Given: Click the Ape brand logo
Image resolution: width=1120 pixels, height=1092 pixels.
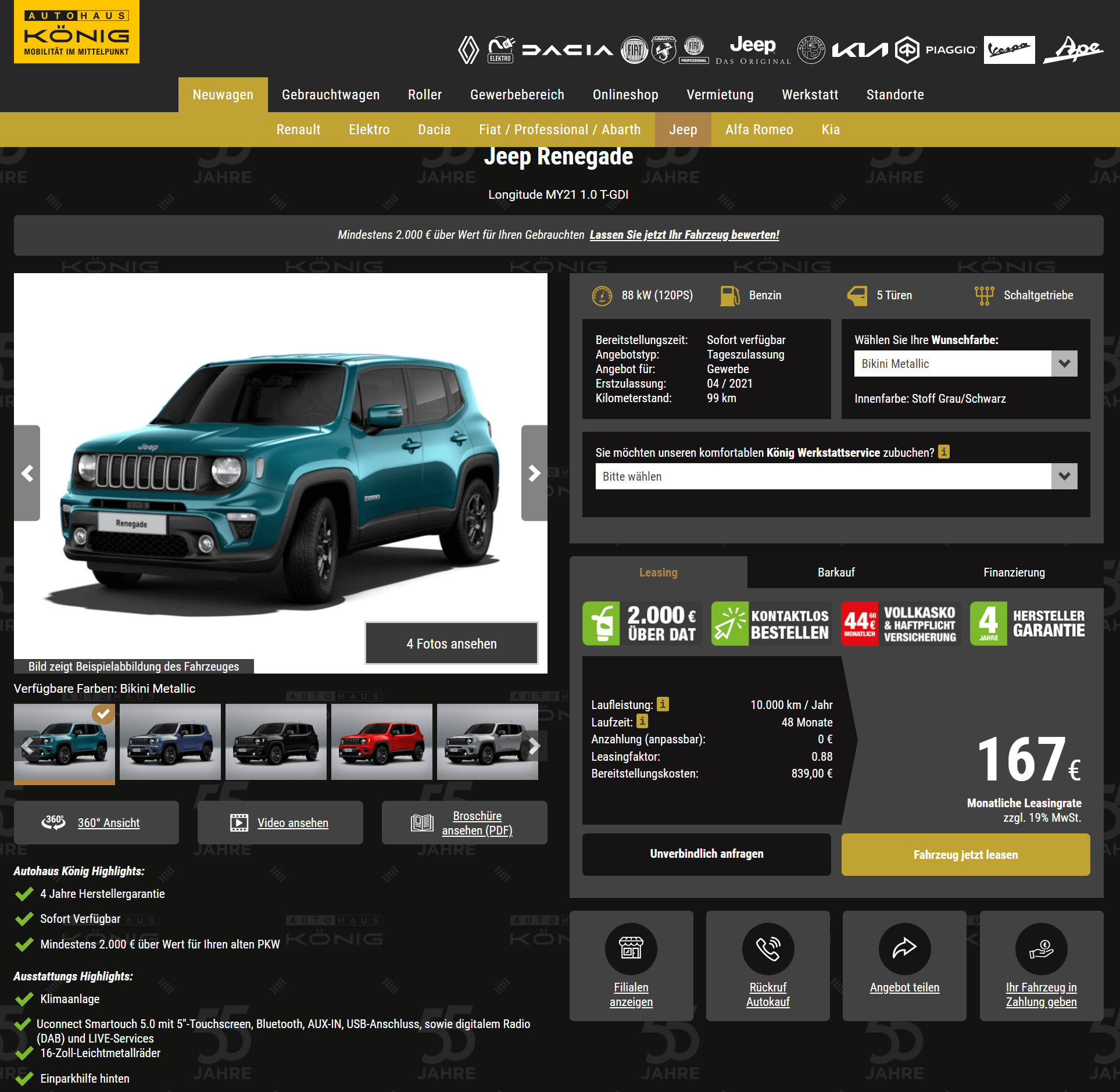Looking at the screenshot, I should [x=1074, y=50].
